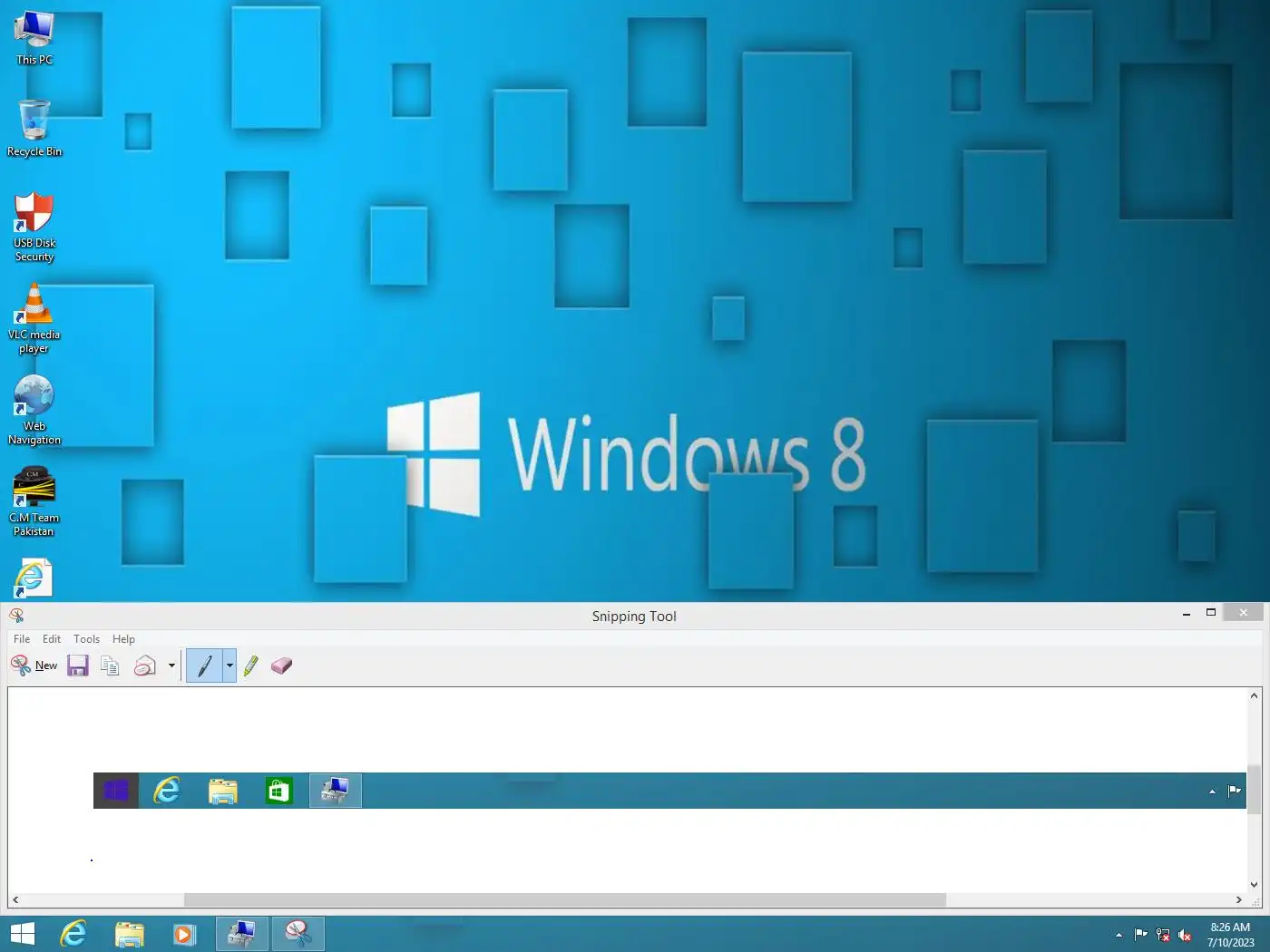
Task: Open the Internet Explorer desktop shortcut
Action: (x=34, y=578)
